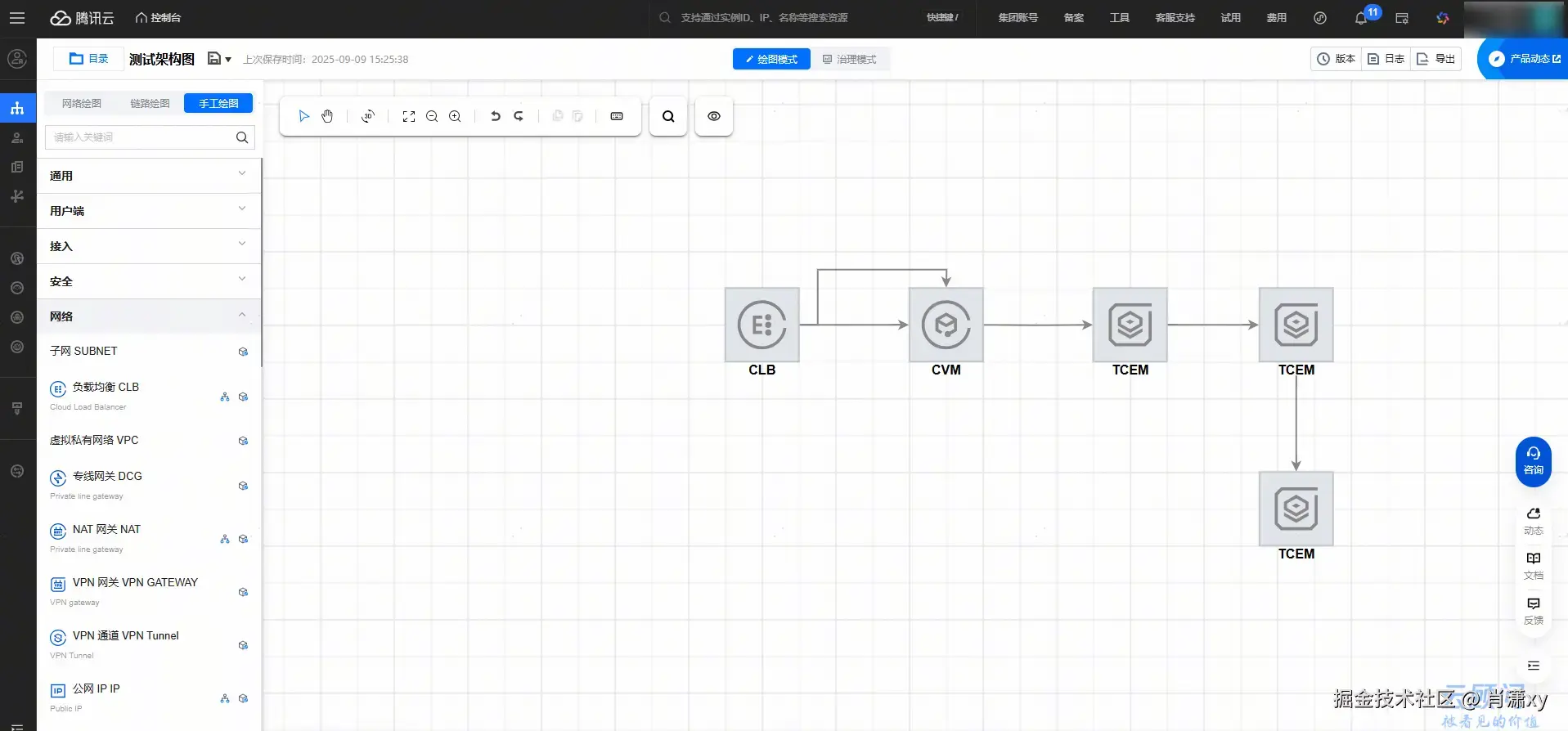Open the 目录 directory button
This screenshot has height=731, width=1568.
[x=89, y=59]
